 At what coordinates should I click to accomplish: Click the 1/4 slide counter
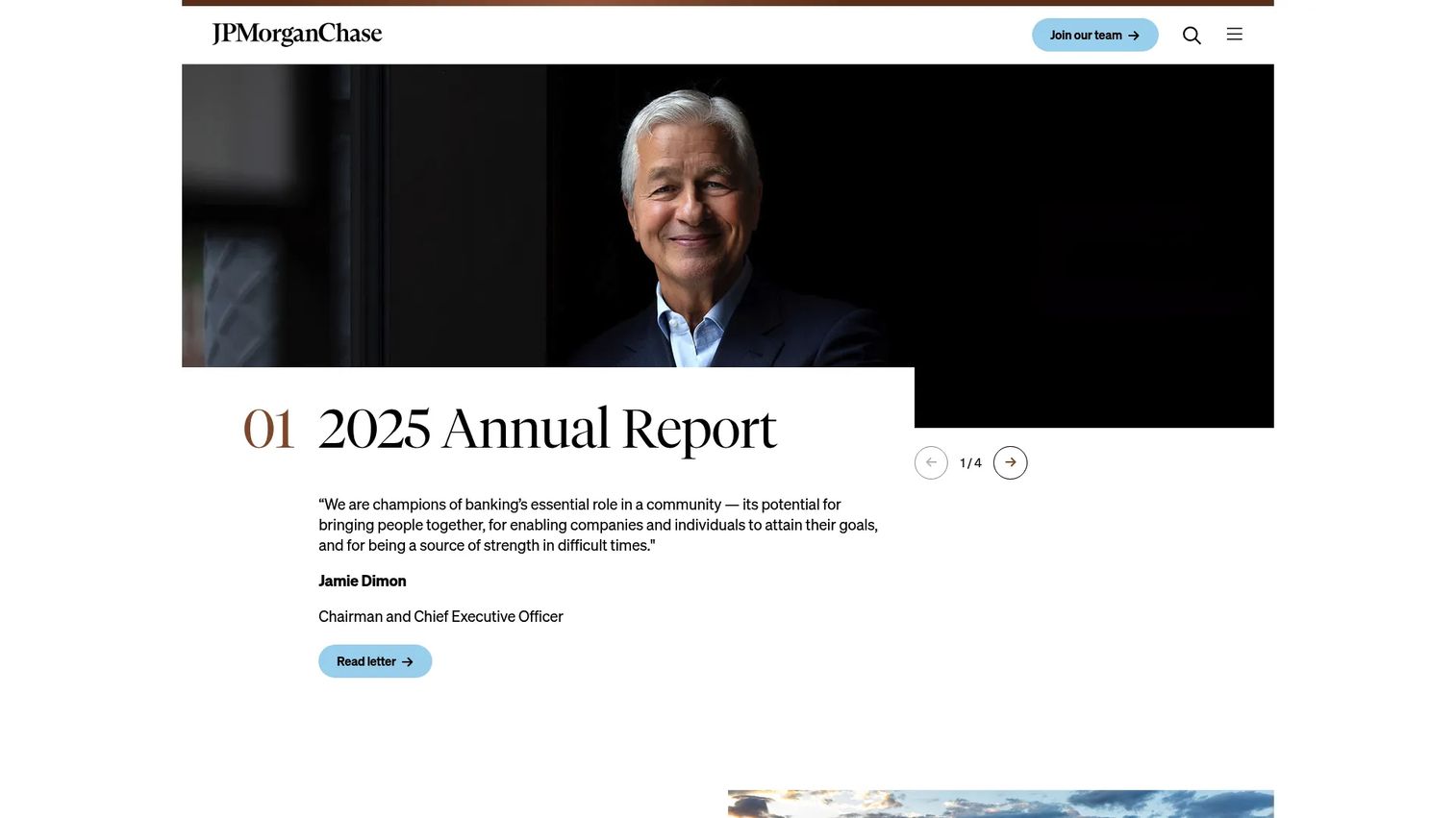tap(970, 463)
